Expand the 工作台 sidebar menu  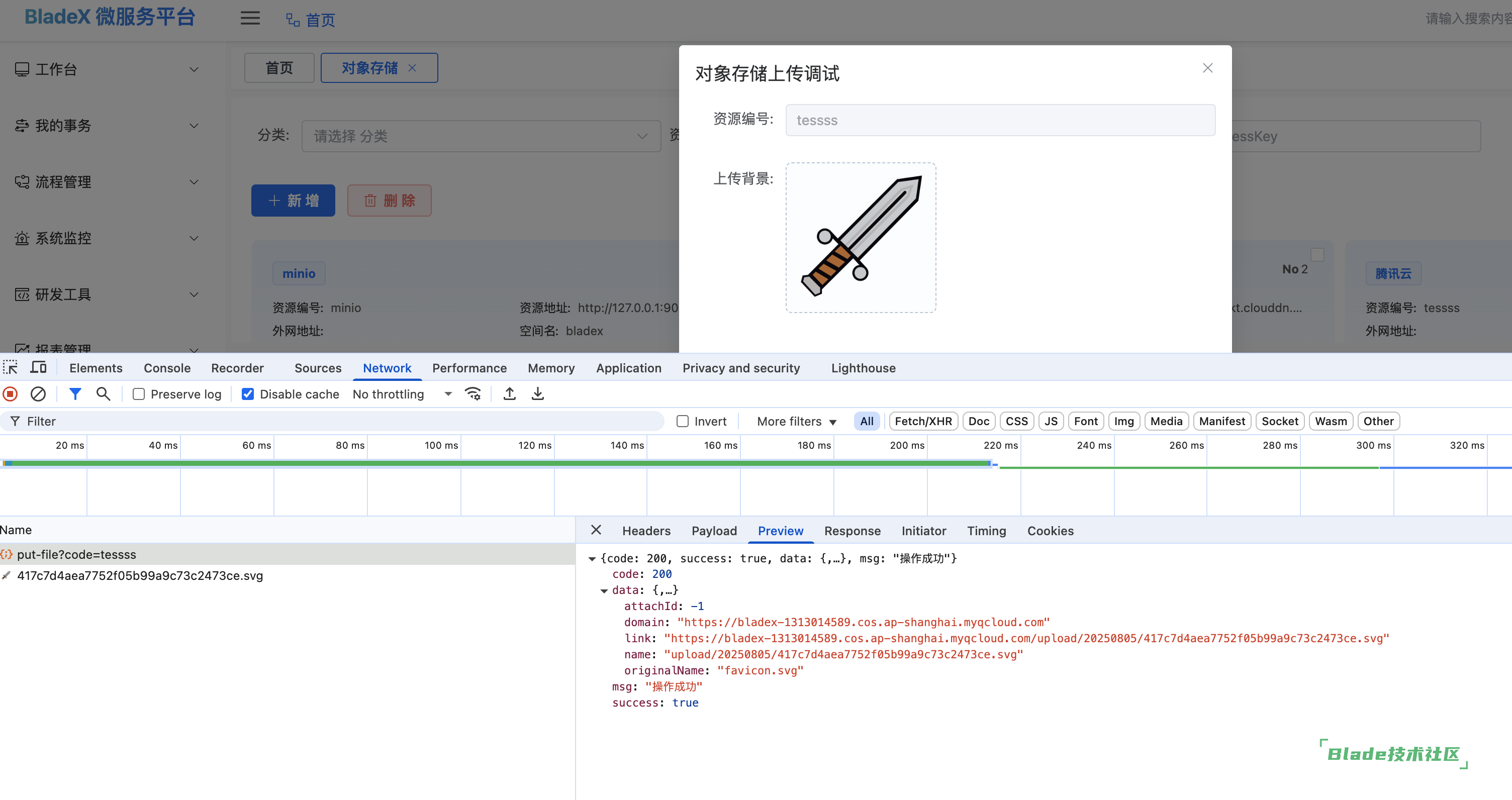click(194, 69)
